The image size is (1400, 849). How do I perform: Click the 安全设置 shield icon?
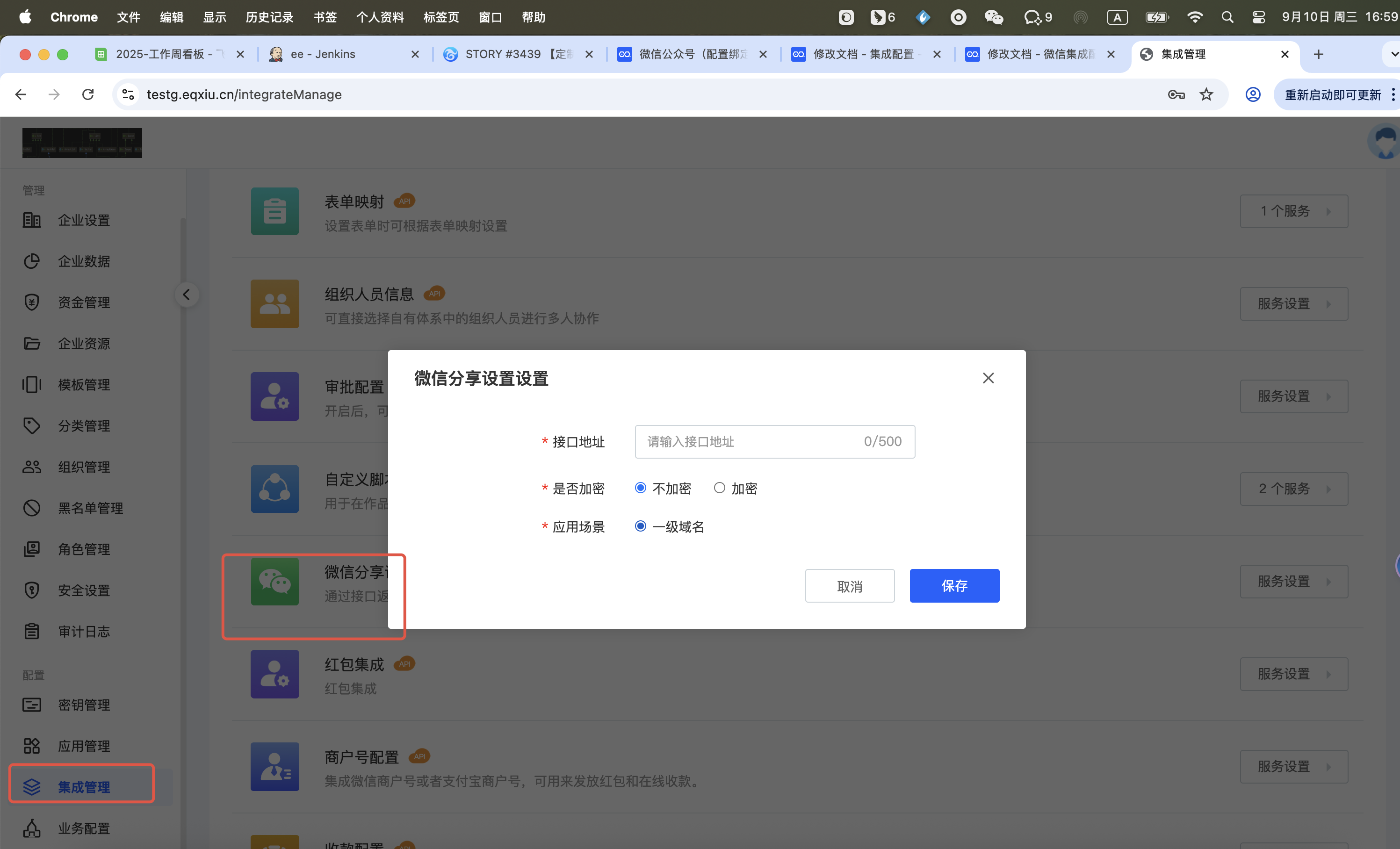click(x=32, y=590)
